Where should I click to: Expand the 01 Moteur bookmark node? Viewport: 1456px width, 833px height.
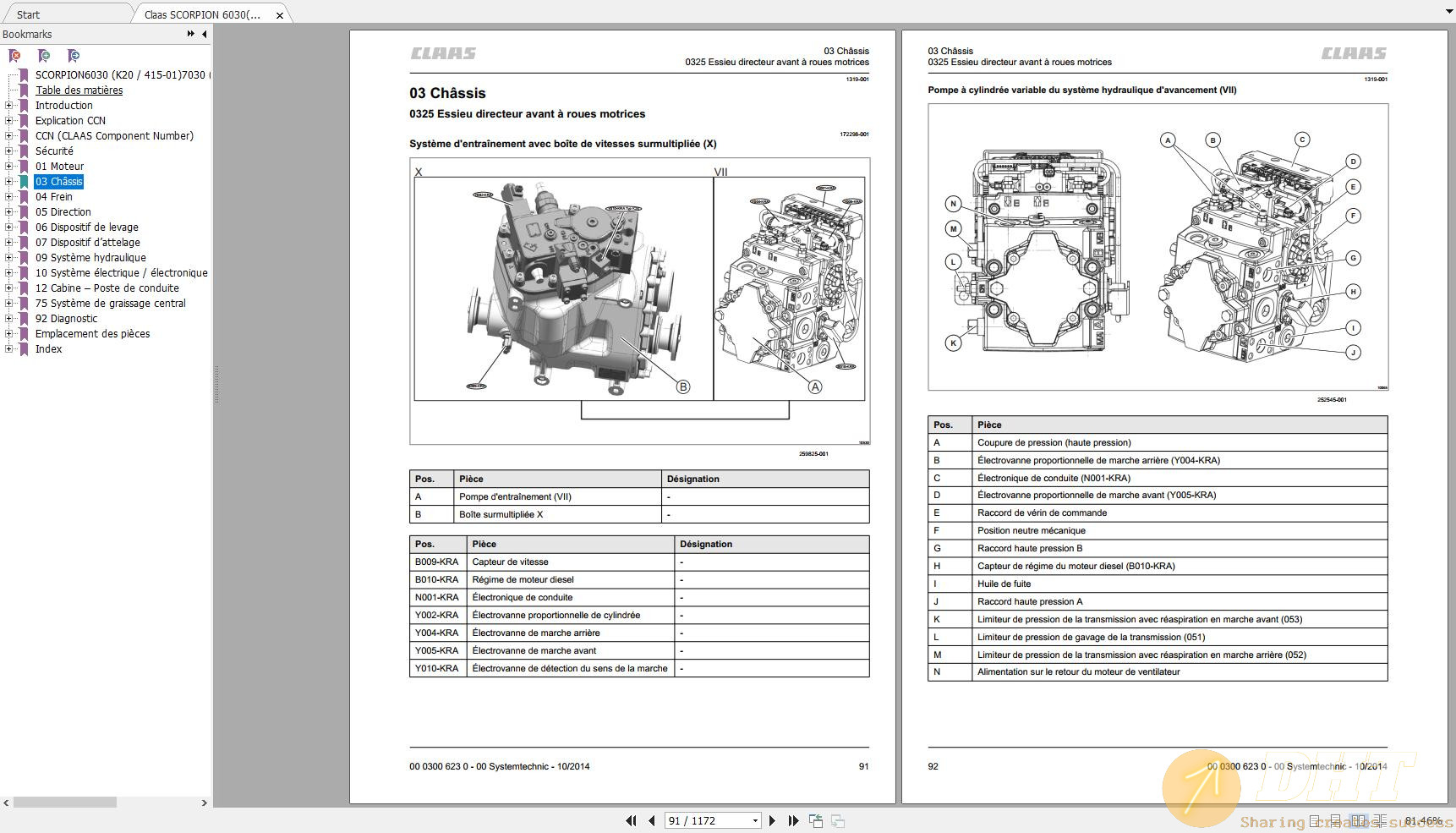[9, 167]
